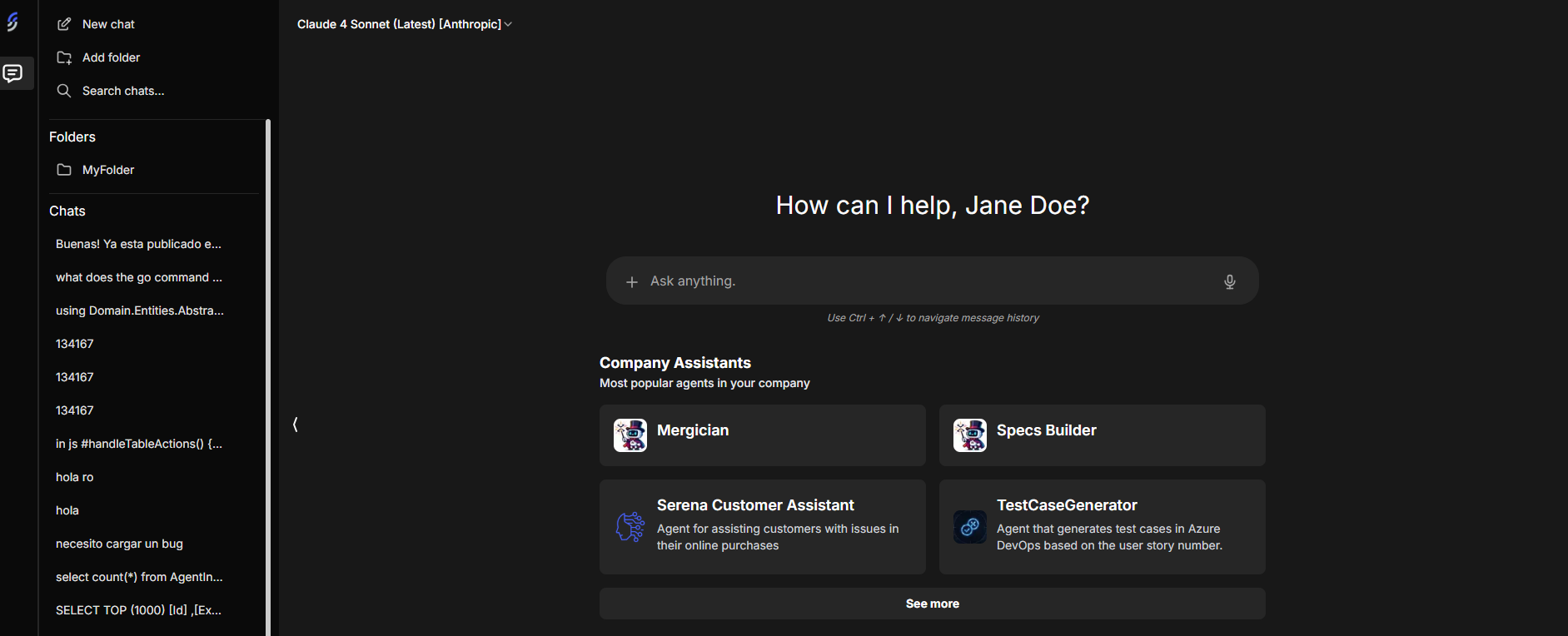This screenshot has height=636, width=1568.
Task: Click the Ask anything input field
Action: click(x=924, y=281)
